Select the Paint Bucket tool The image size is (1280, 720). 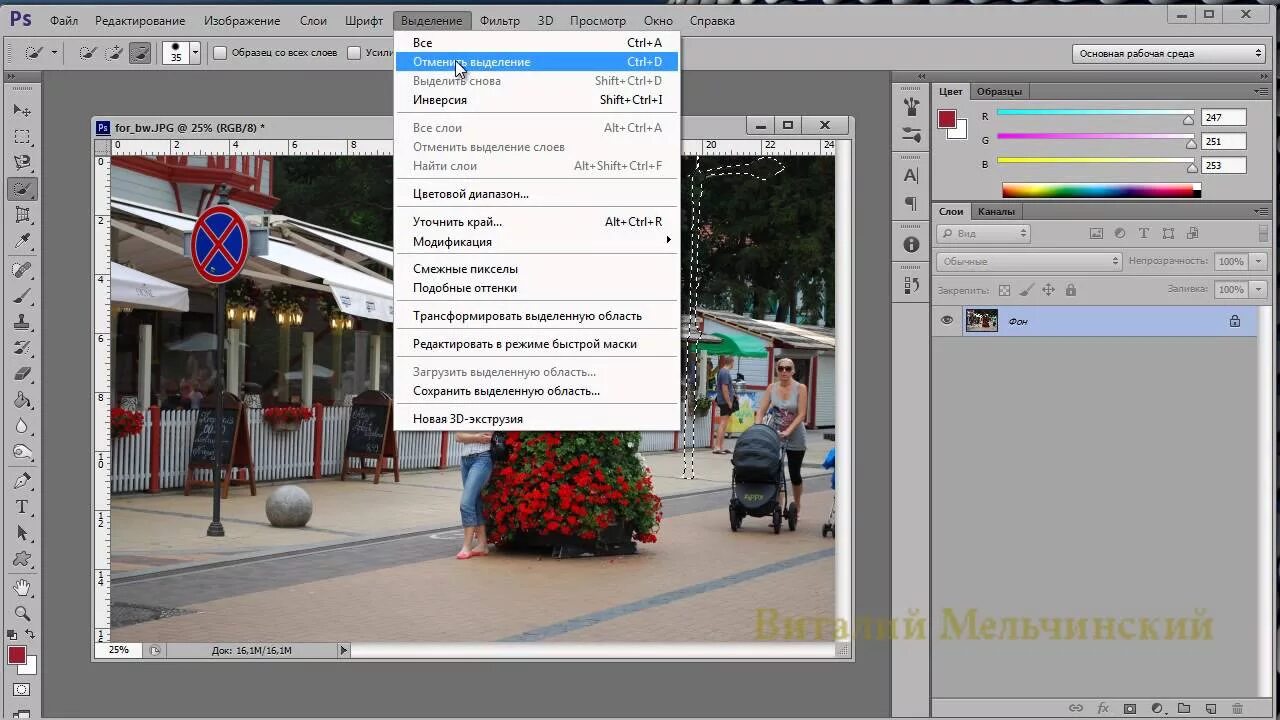coord(22,400)
